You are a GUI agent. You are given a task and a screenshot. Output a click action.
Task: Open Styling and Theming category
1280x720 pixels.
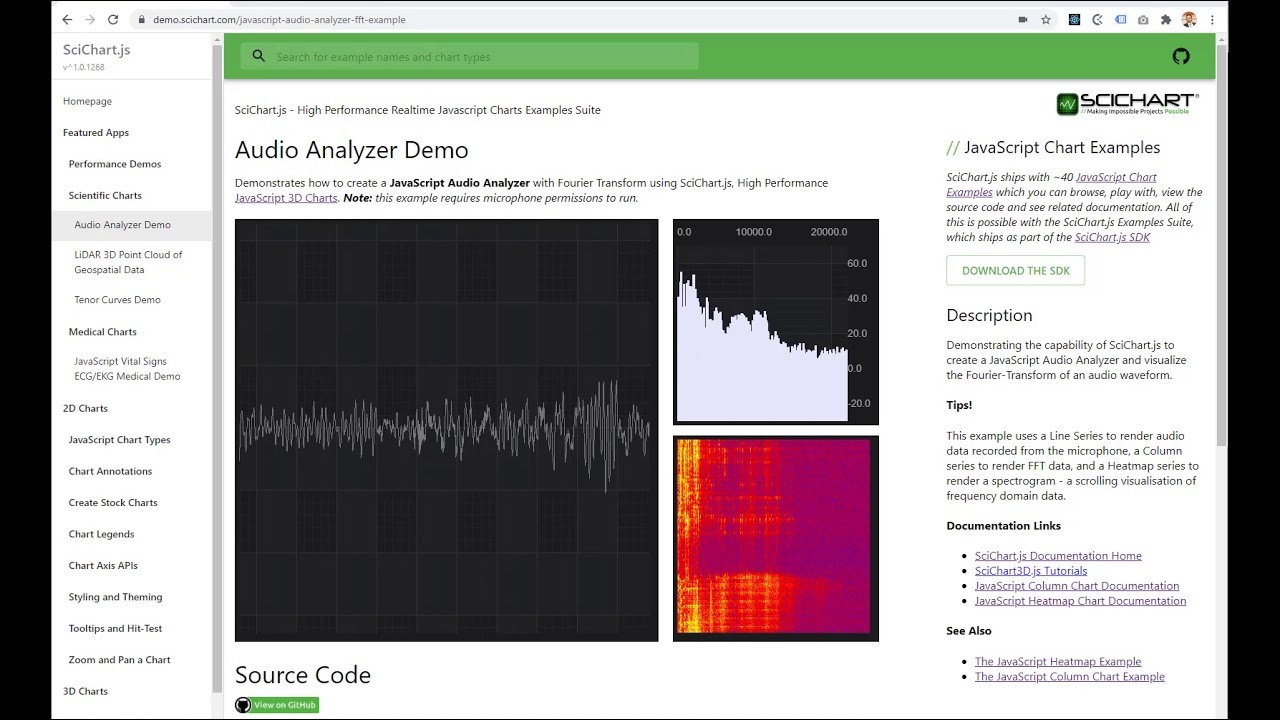click(115, 597)
